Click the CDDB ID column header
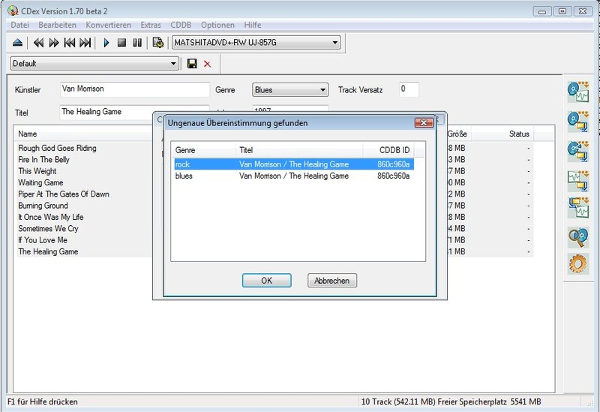The width and height of the screenshot is (600, 412). coord(388,150)
